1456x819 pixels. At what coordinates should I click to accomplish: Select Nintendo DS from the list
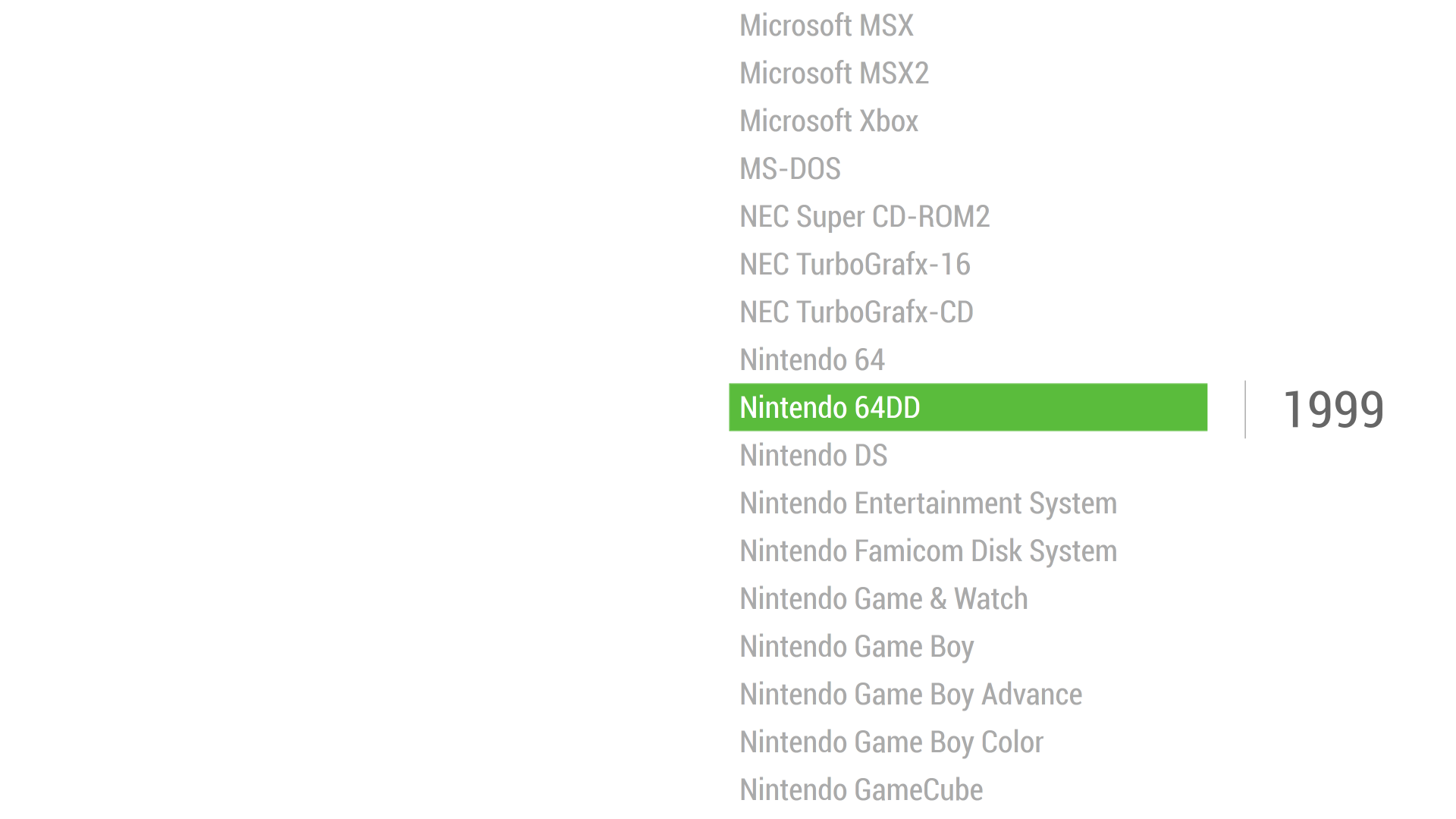pos(814,456)
